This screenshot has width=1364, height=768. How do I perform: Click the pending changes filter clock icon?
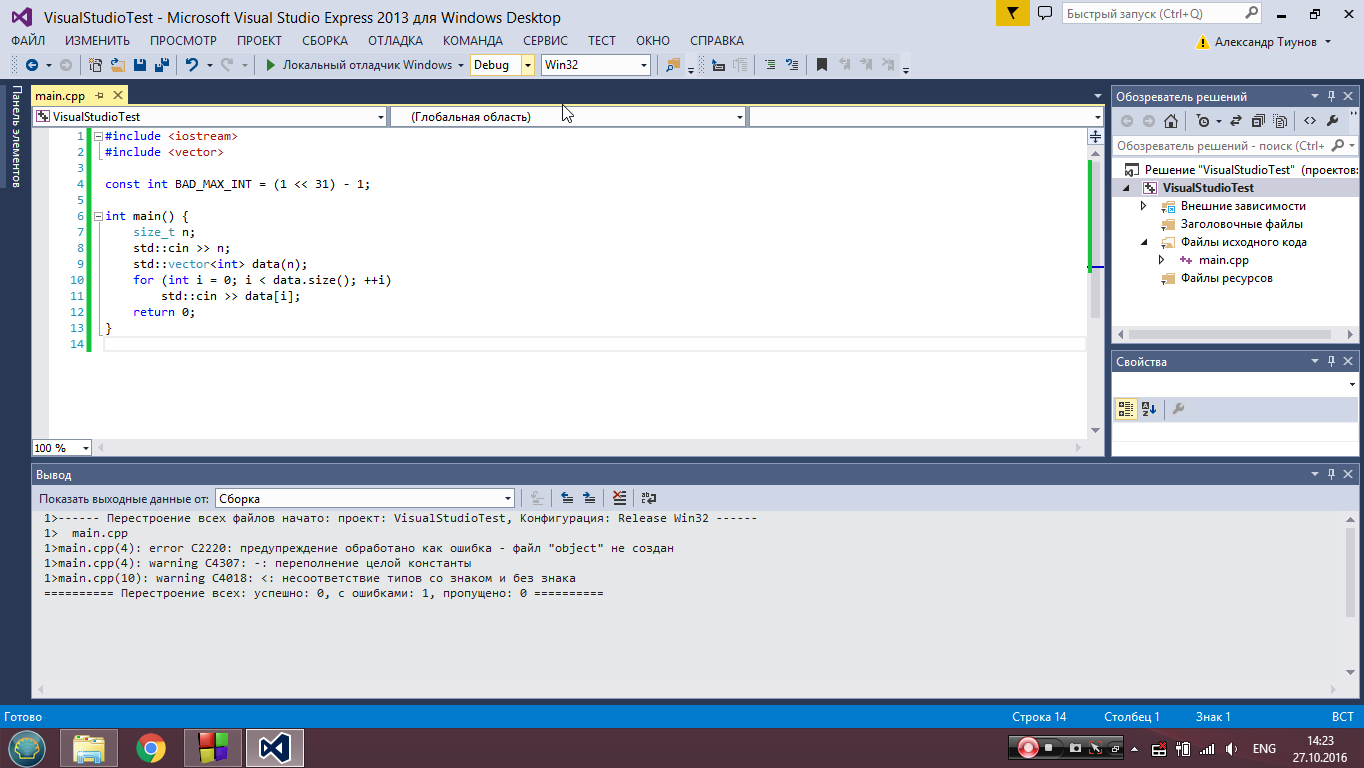point(1203,121)
